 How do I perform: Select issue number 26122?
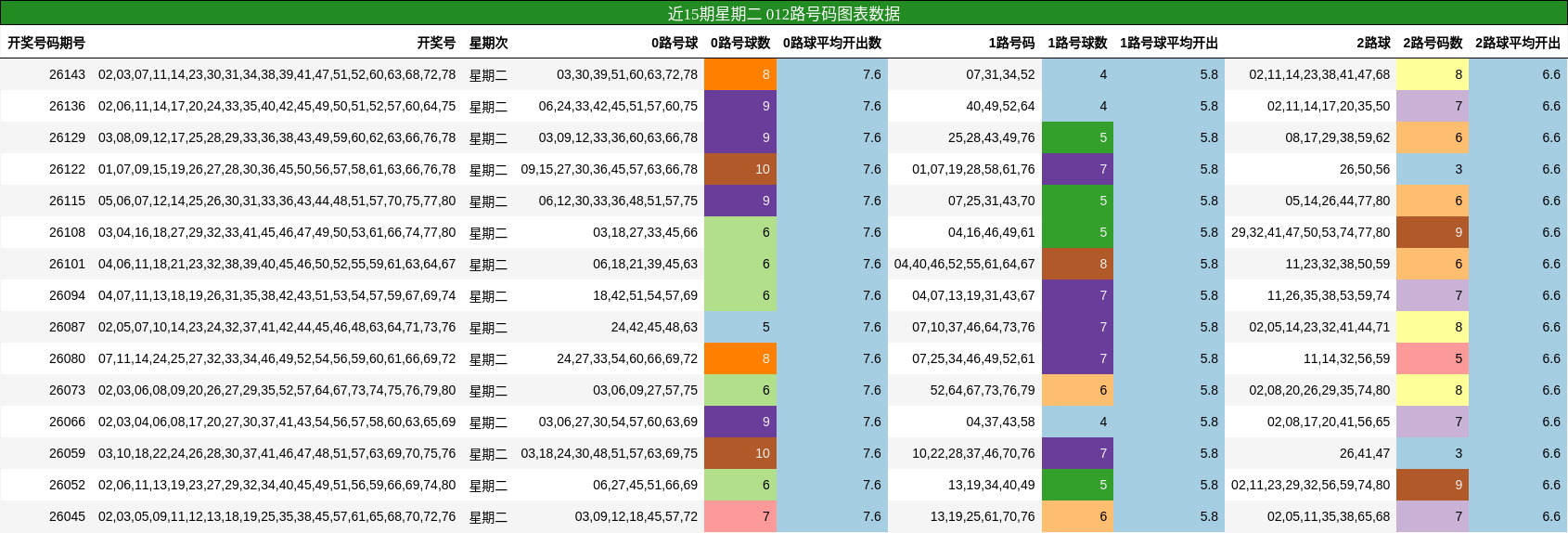(x=67, y=169)
